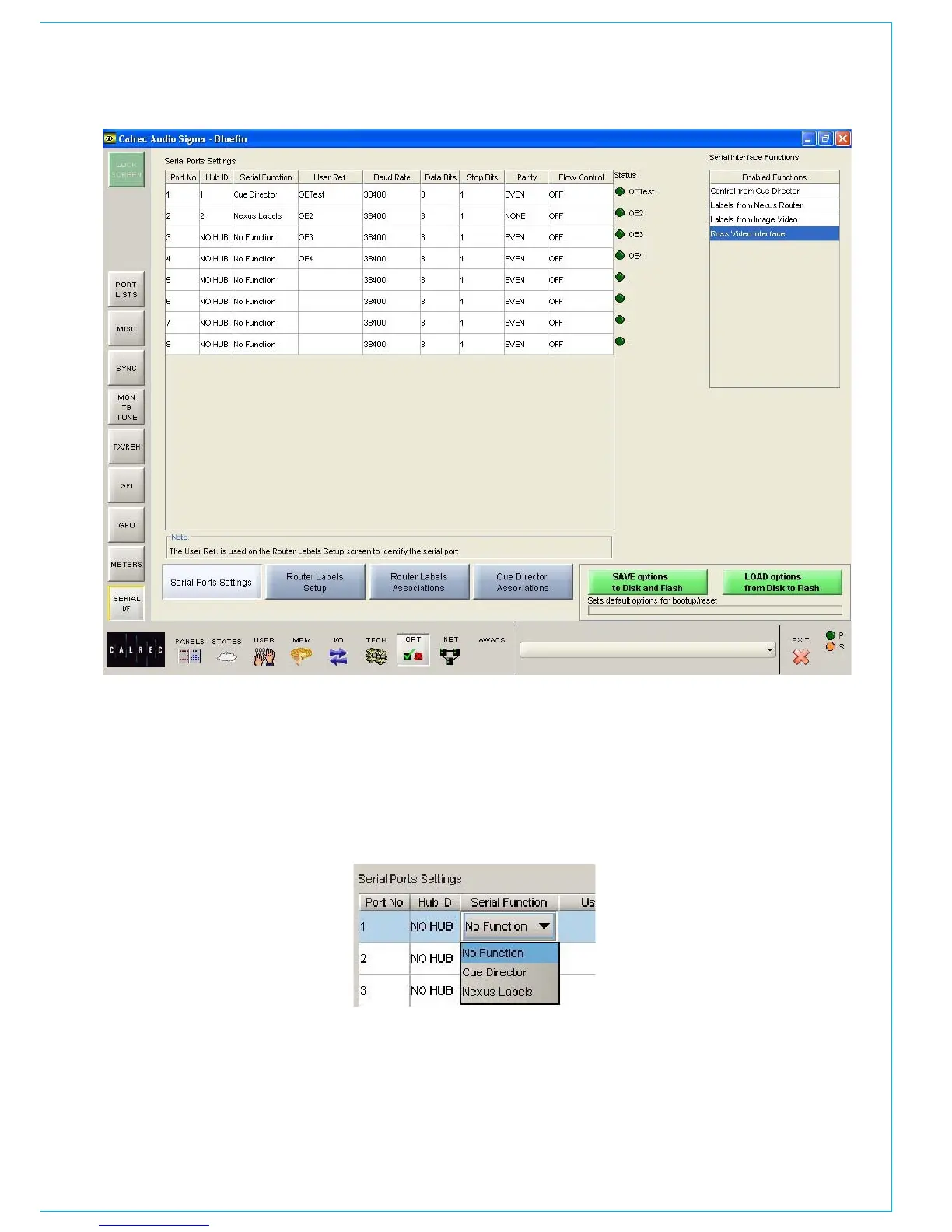Click the OETest user ref cell
952x1232 pixels.
point(330,194)
